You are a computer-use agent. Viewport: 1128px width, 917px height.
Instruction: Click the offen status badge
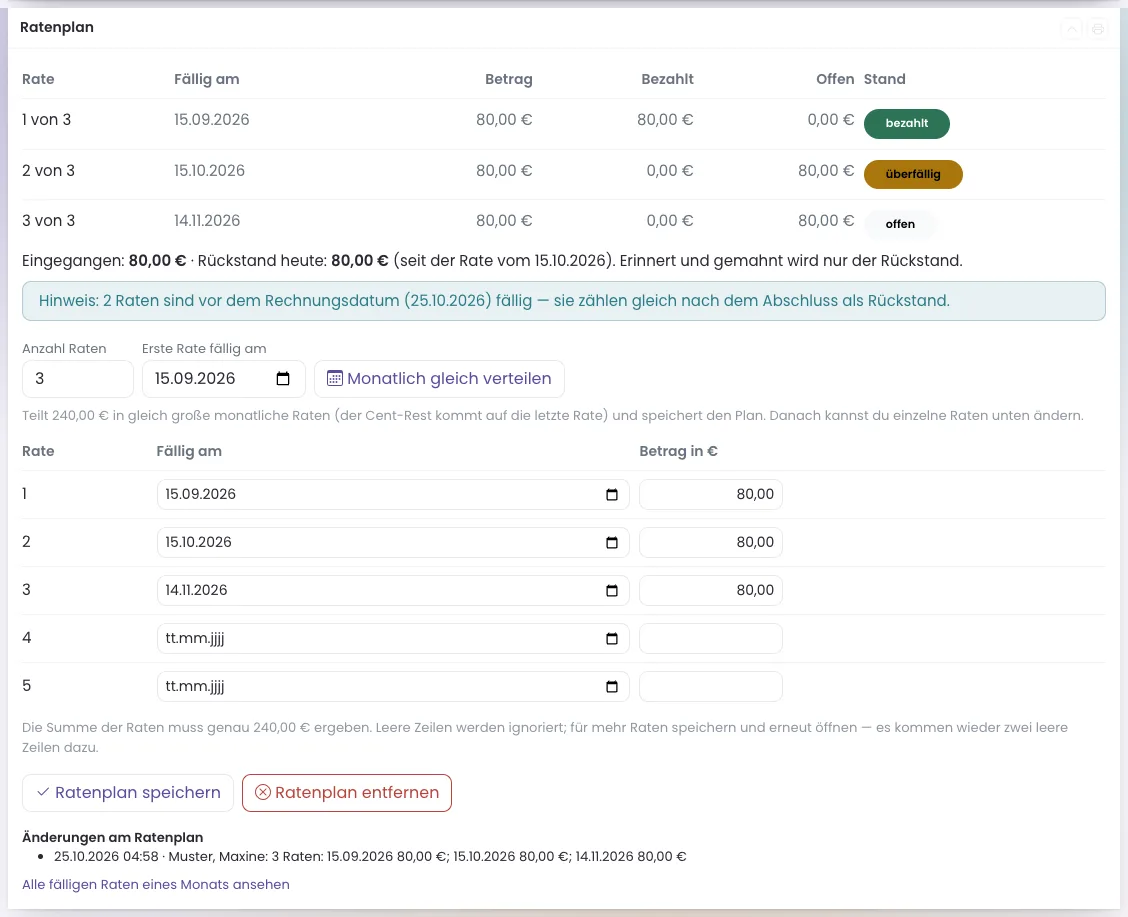pyautogui.click(x=900, y=224)
